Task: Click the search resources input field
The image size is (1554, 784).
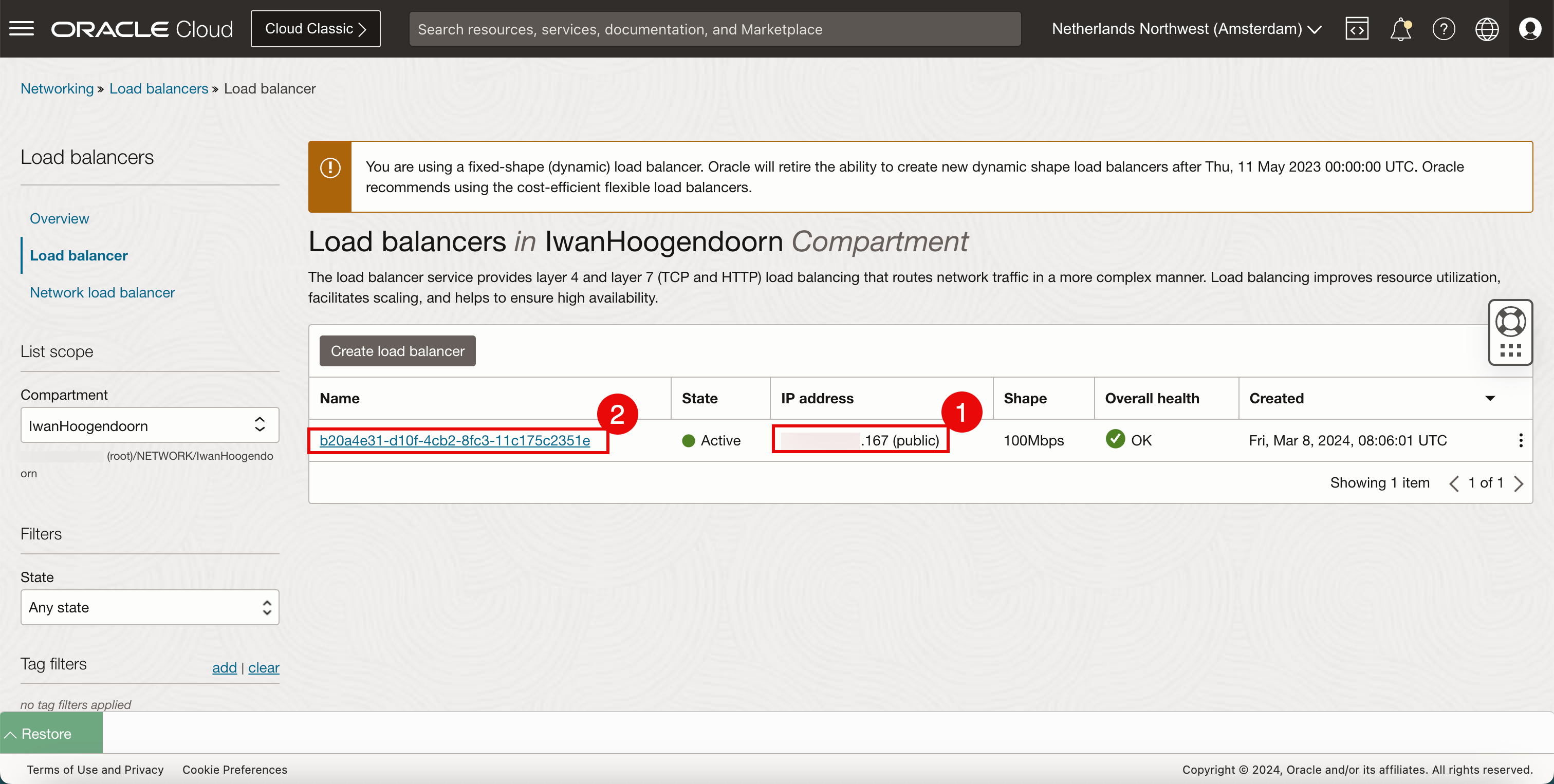Action: (714, 29)
